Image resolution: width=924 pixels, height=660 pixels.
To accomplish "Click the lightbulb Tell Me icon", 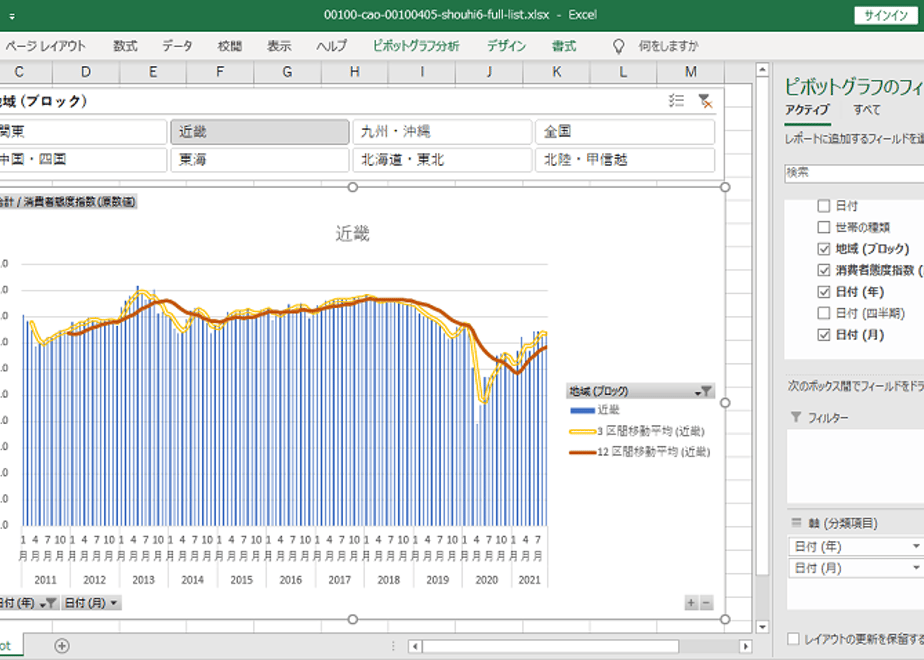I will (618, 47).
